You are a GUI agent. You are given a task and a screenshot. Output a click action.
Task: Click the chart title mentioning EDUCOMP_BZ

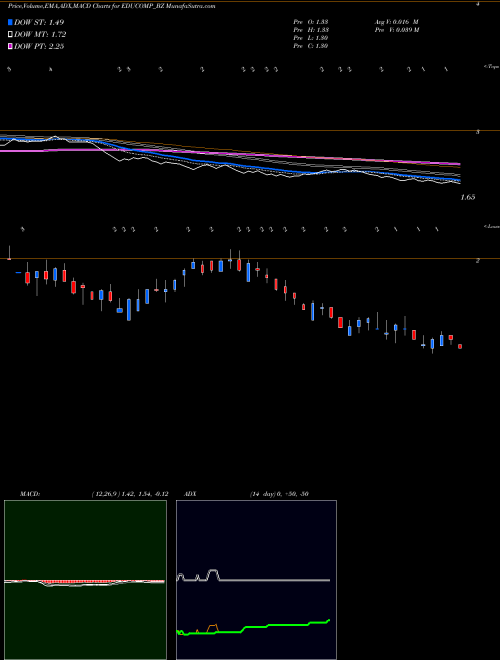coord(112,6)
